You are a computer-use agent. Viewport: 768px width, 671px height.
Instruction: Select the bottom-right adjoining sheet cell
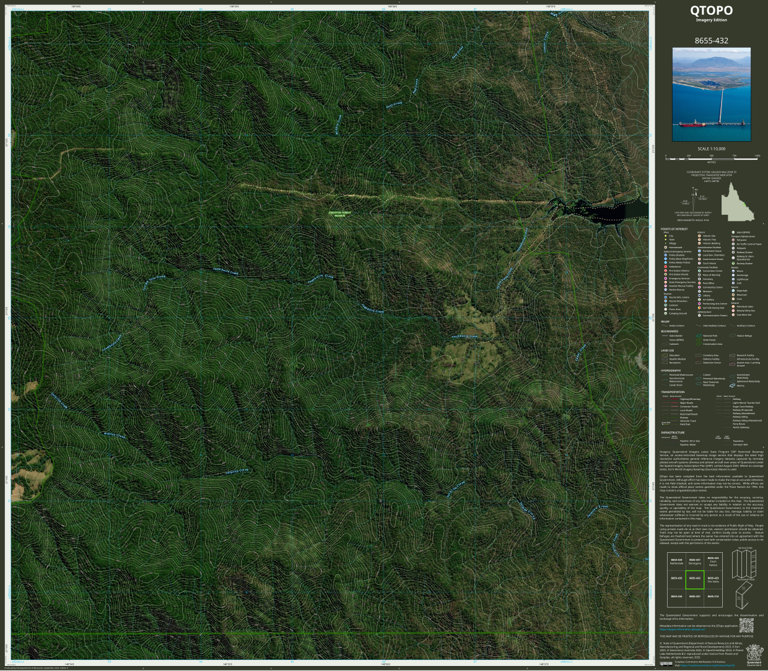(x=713, y=597)
